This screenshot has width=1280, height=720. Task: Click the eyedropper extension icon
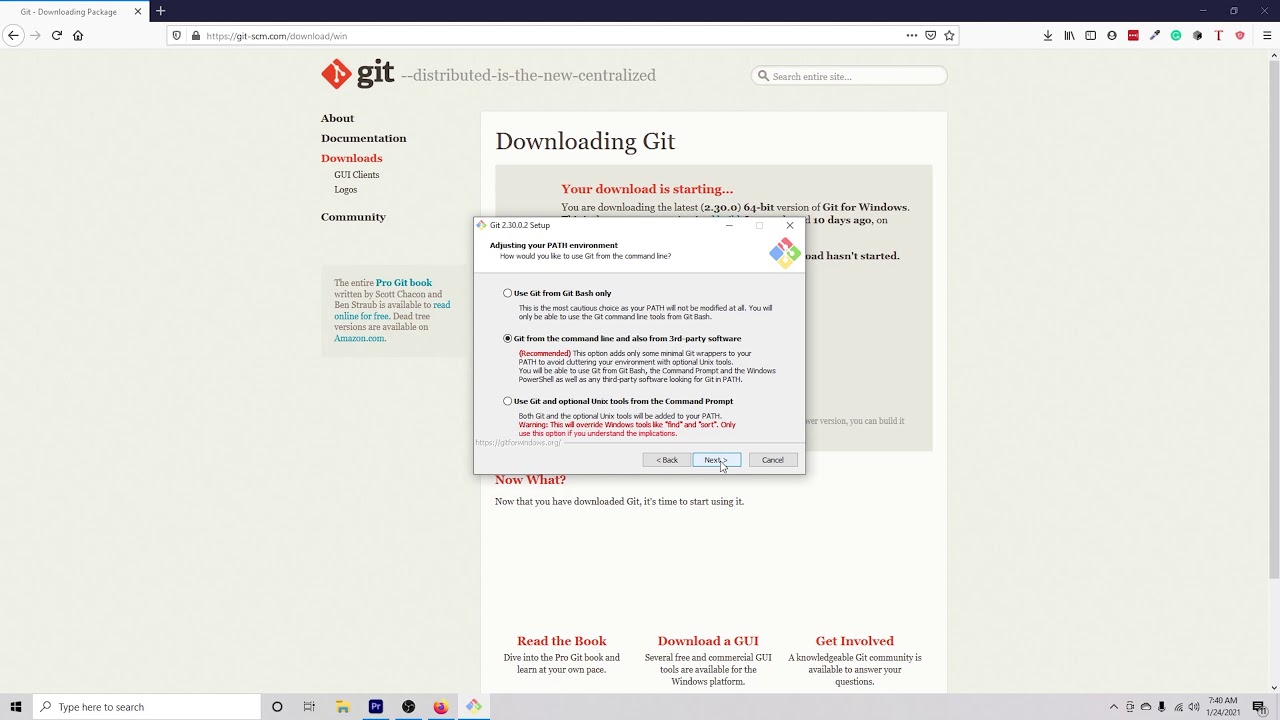1155,35
